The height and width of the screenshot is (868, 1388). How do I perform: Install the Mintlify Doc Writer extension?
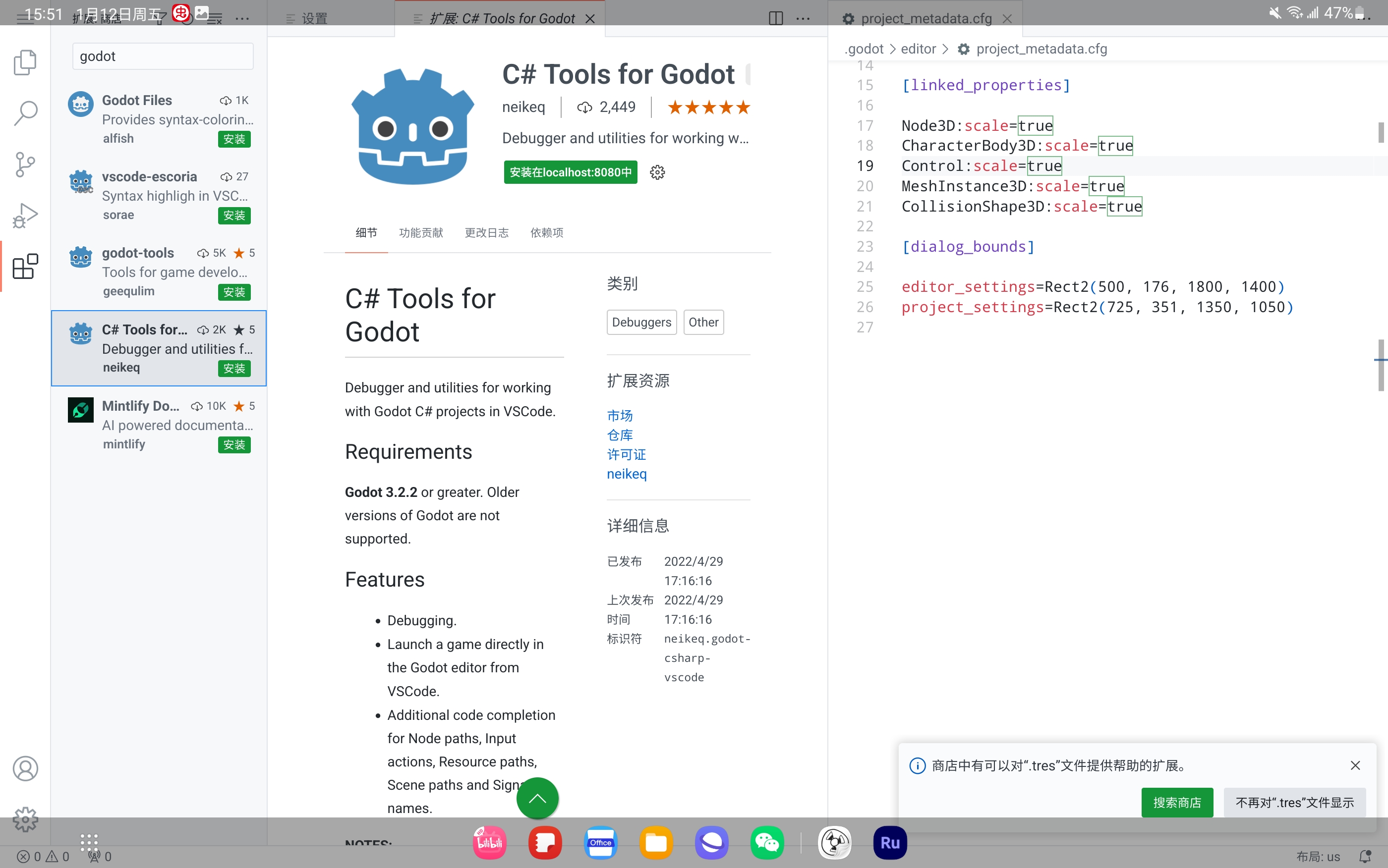[234, 445]
